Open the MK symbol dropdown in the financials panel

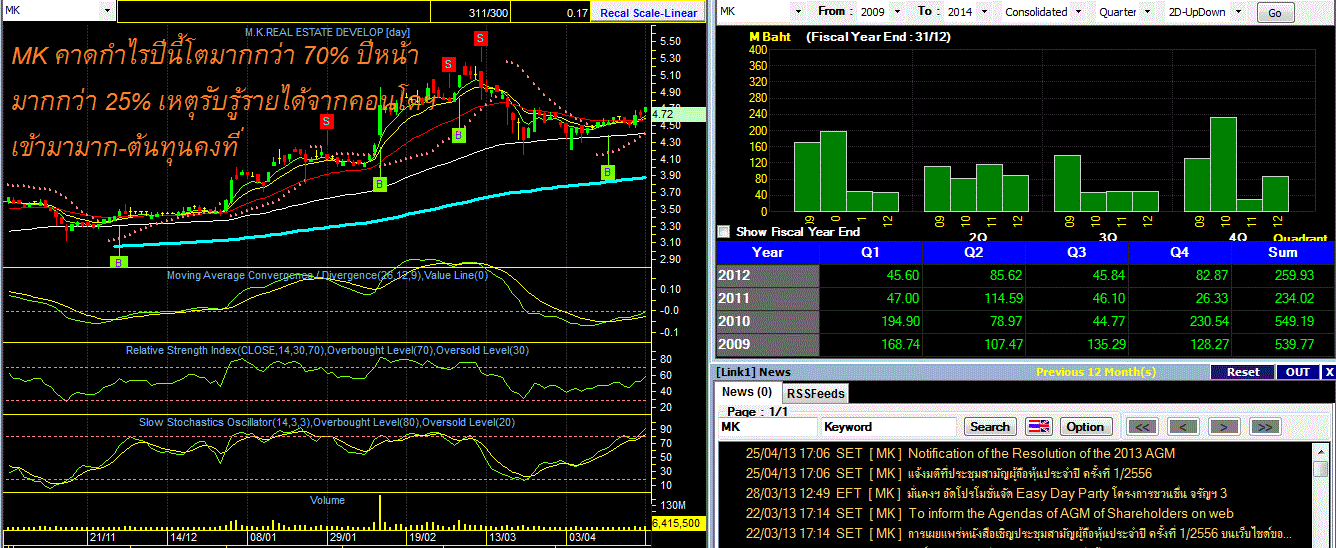pyautogui.click(x=797, y=12)
